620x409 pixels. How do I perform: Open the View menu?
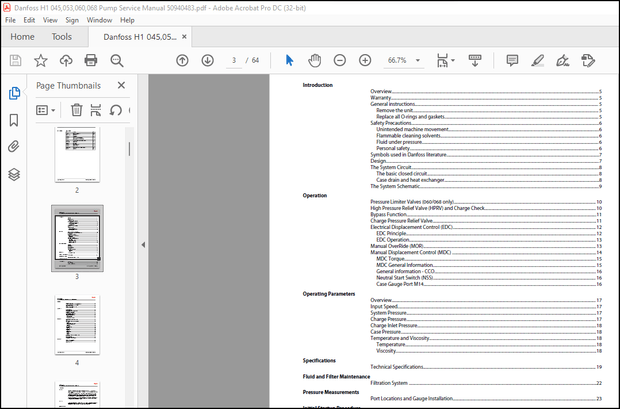[50, 20]
